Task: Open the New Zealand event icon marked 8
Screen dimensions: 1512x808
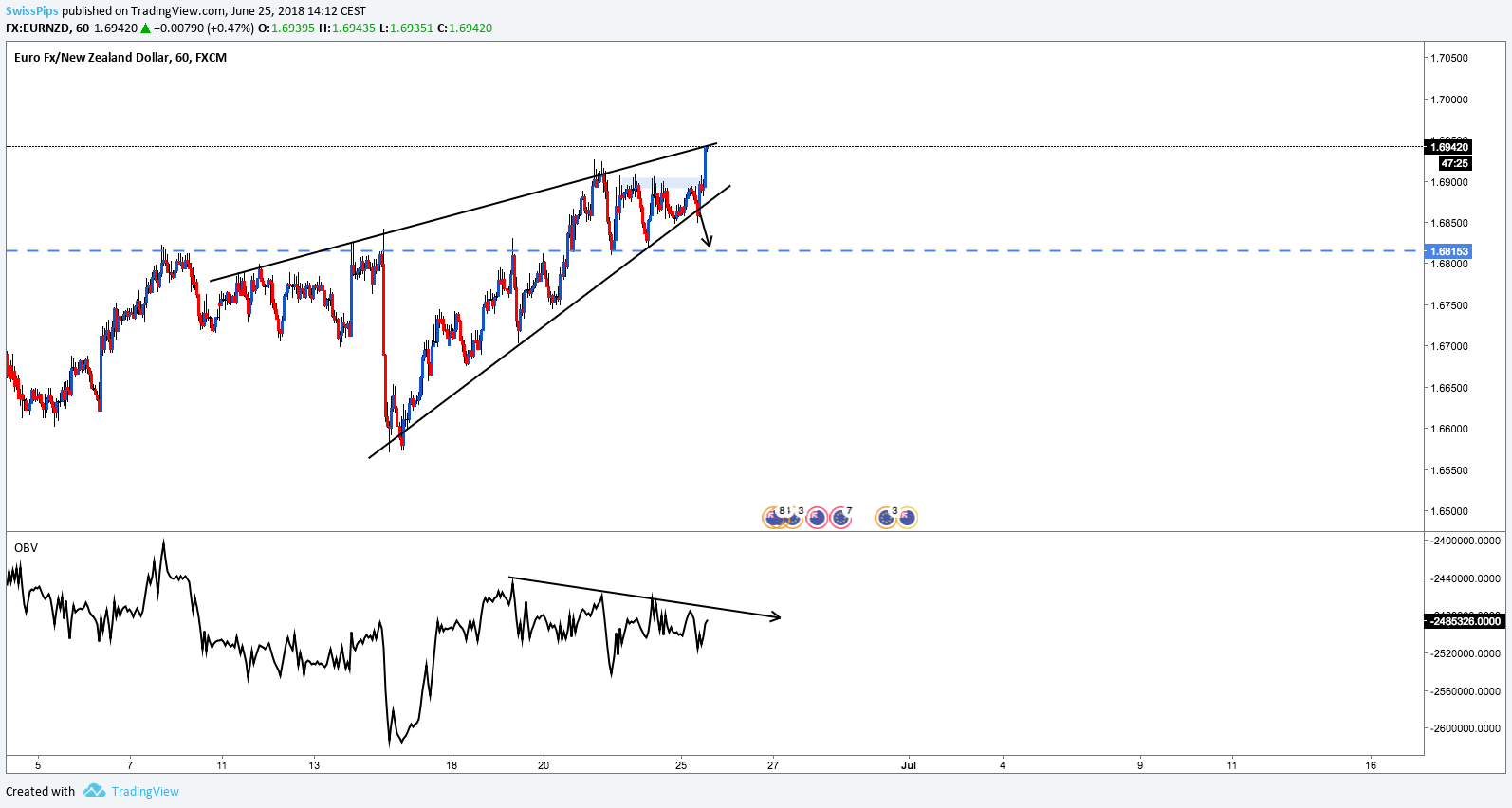Action: [x=771, y=518]
